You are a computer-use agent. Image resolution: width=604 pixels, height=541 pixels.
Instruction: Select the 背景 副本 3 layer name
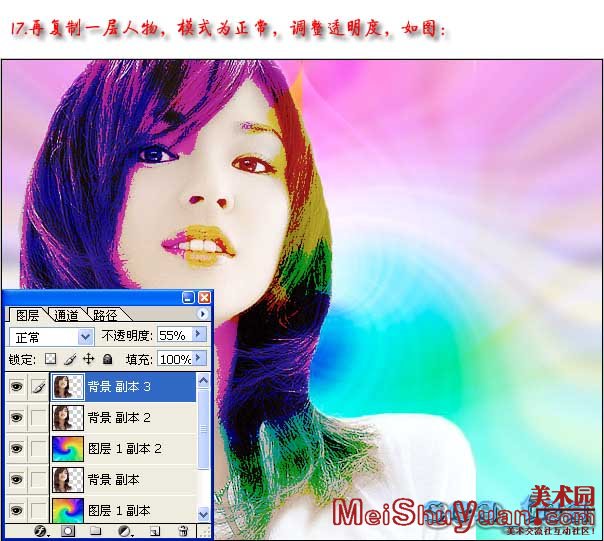(x=119, y=386)
